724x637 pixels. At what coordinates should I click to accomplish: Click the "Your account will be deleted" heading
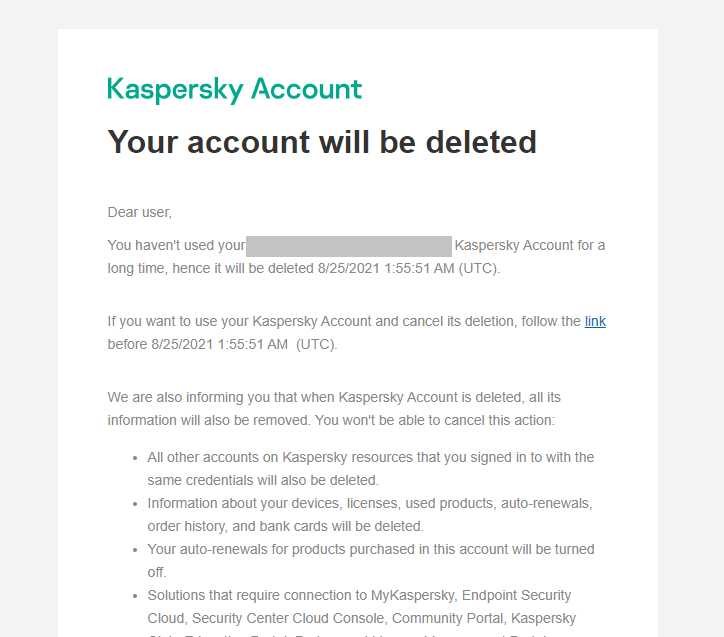[322, 142]
